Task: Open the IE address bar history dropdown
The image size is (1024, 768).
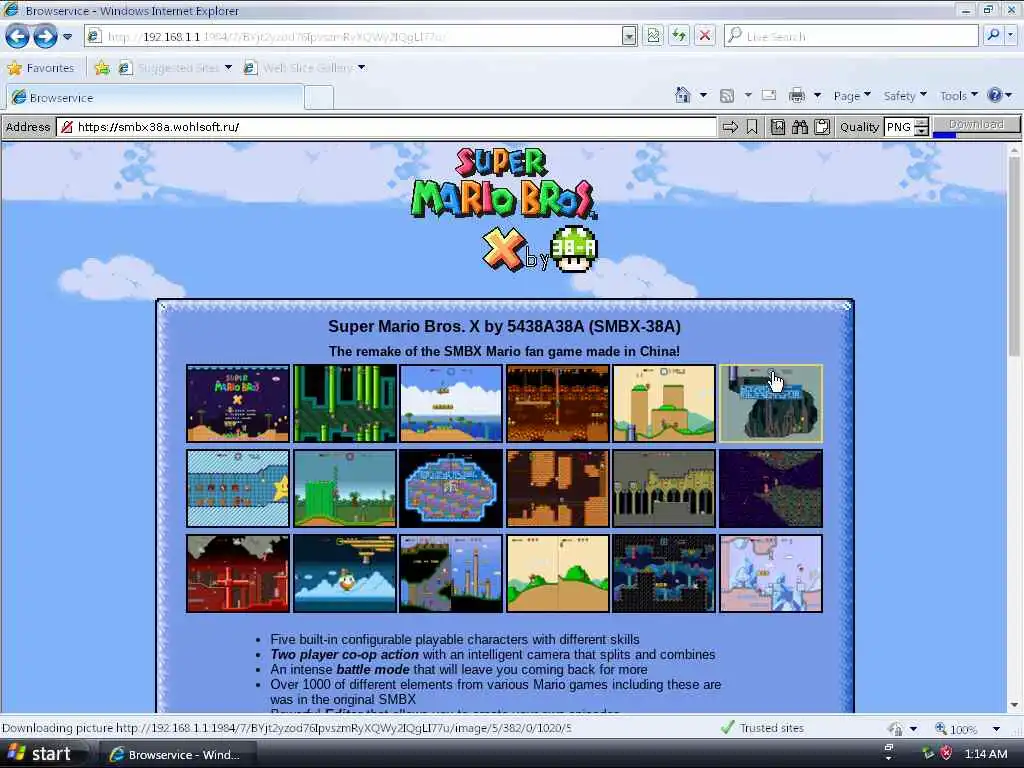Action: click(628, 36)
